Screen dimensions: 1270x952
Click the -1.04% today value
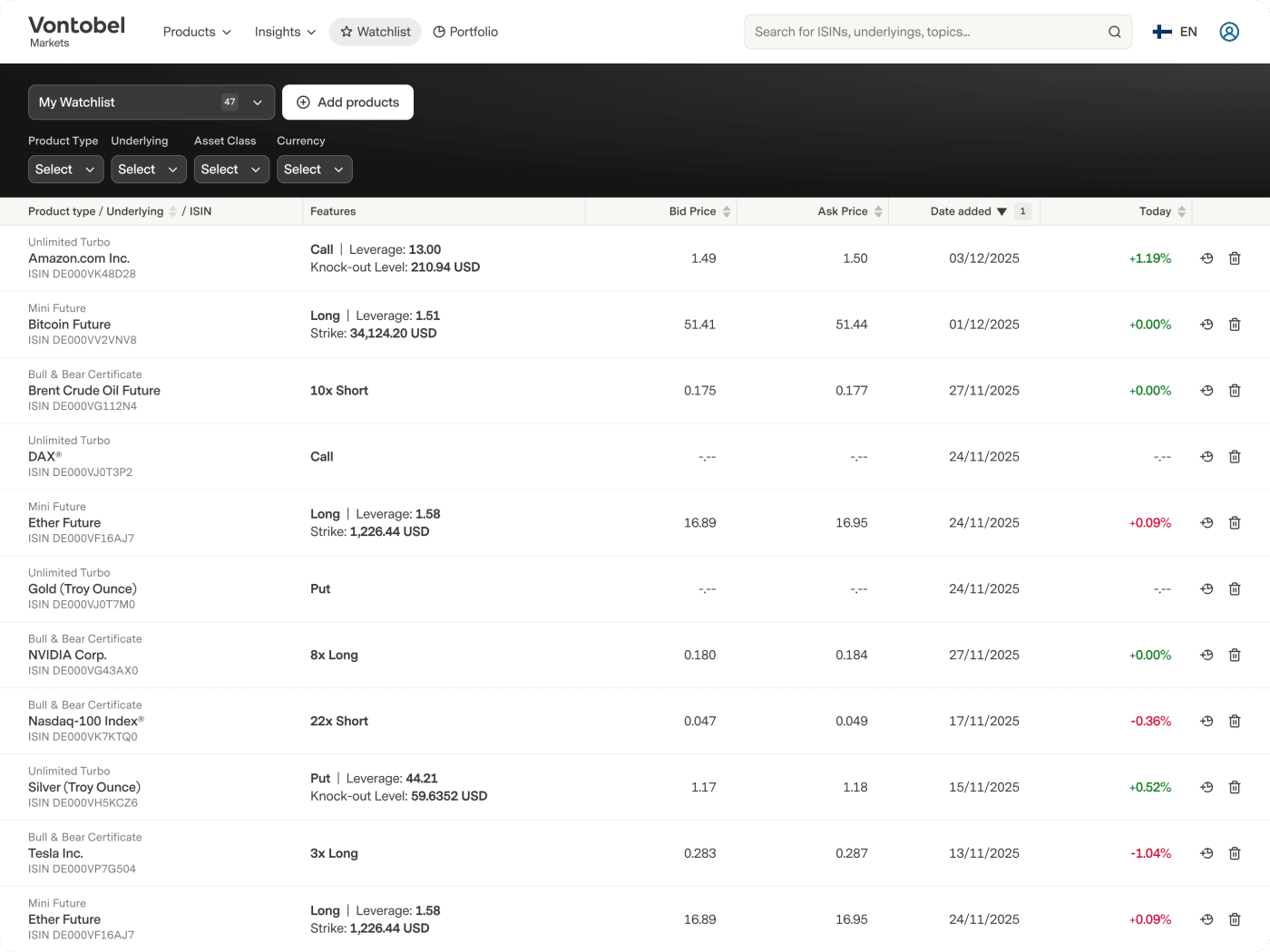tap(1150, 854)
